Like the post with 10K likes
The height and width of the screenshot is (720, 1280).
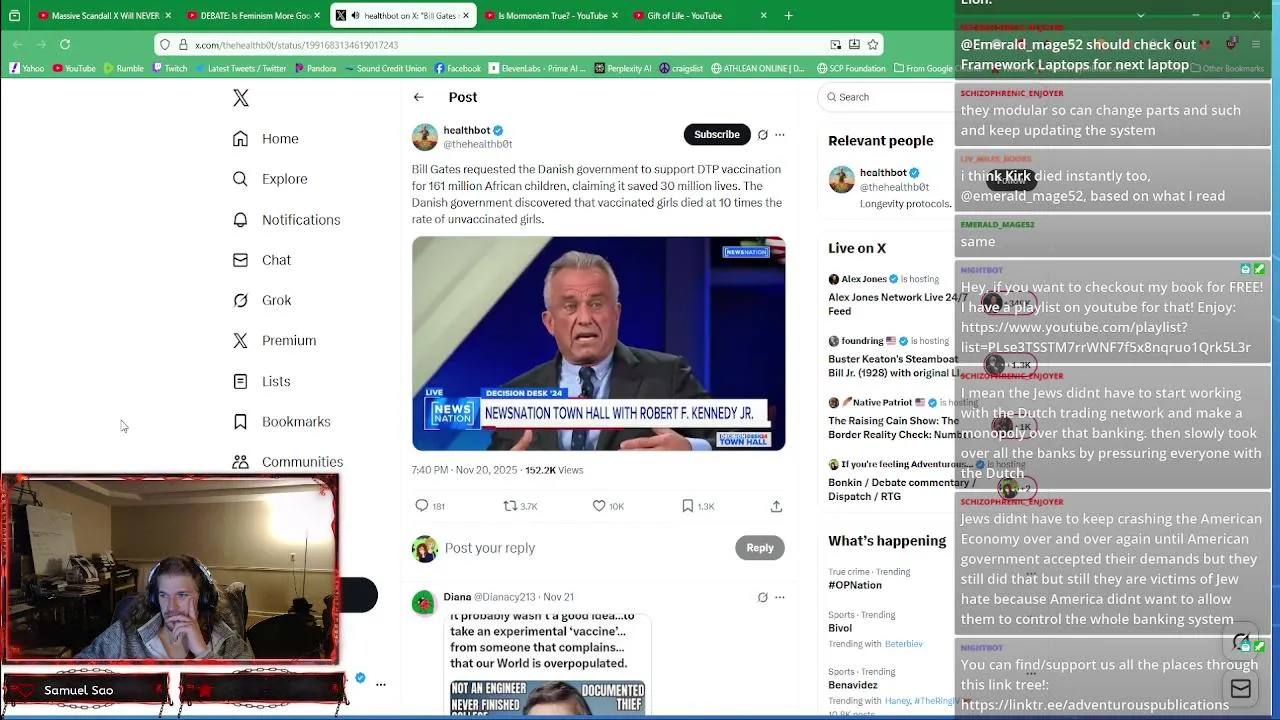click(x=608, y=506)
